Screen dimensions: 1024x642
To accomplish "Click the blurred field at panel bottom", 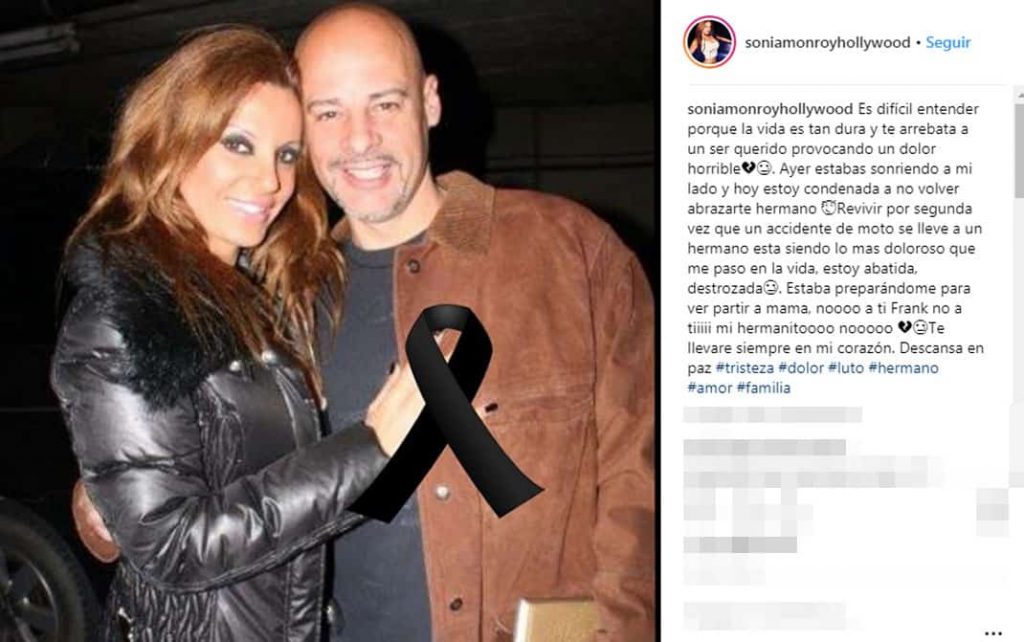I will (764, 617).
